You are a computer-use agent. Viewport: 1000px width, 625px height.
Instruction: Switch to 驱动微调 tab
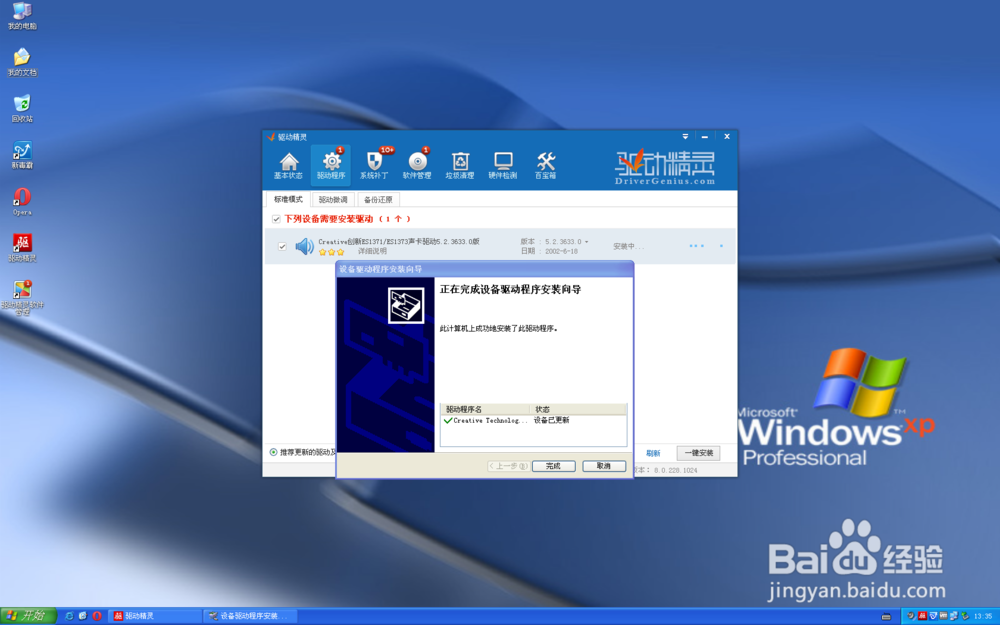pyautogui.click(x=333, y=200)
